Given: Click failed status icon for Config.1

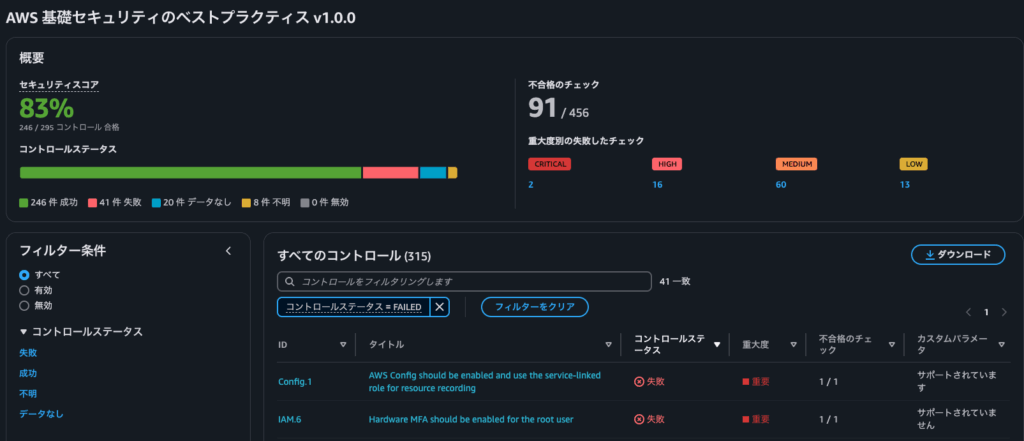Looking at the screenshot, I should [639, 382].
